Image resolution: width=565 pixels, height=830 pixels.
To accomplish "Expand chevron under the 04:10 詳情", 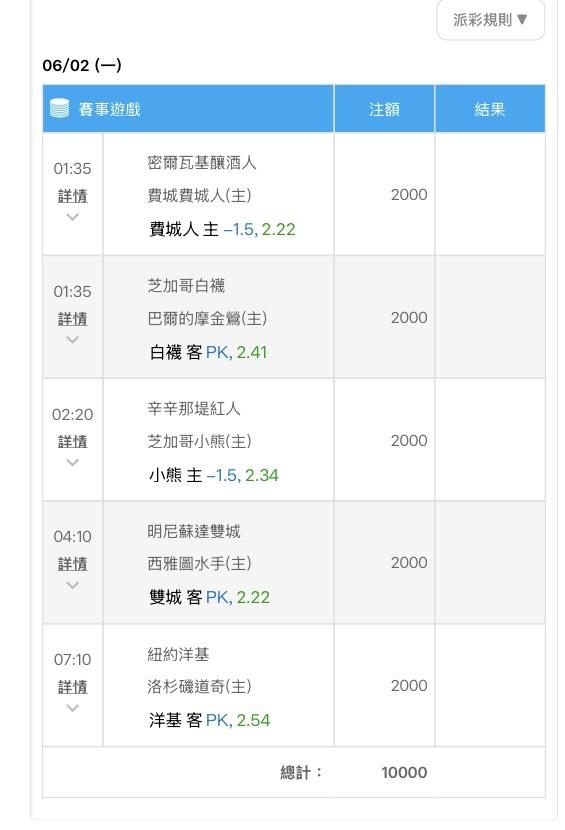I will pos(73,585).
